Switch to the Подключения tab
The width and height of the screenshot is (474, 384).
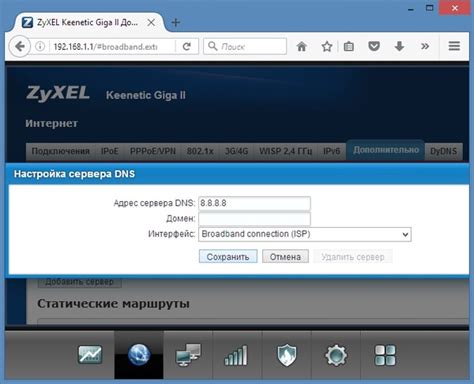click(x=60, y=151)
